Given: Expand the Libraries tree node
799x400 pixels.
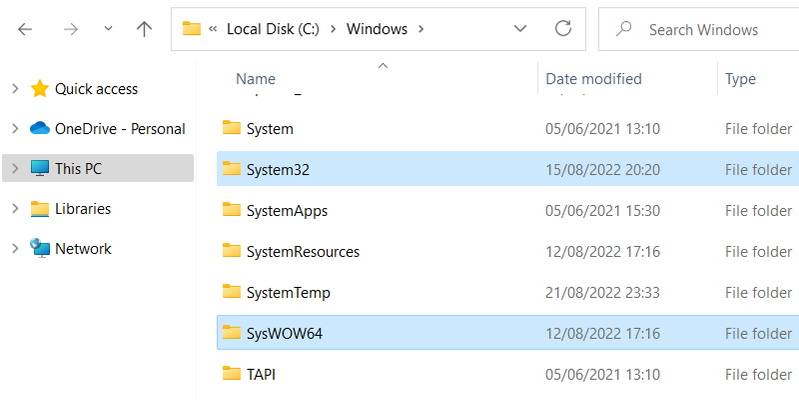Looking at the screenshot, I should 15,209.
